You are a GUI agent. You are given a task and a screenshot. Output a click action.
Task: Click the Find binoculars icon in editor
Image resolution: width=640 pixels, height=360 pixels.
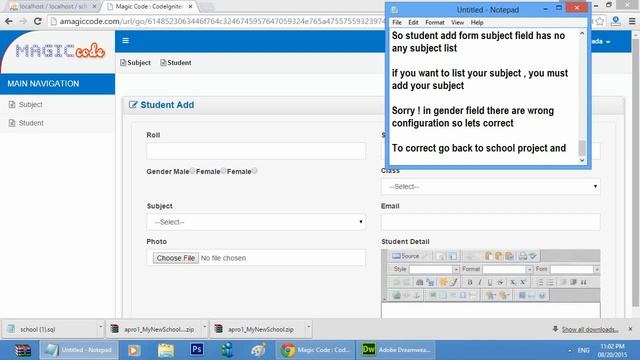[419, 282]
